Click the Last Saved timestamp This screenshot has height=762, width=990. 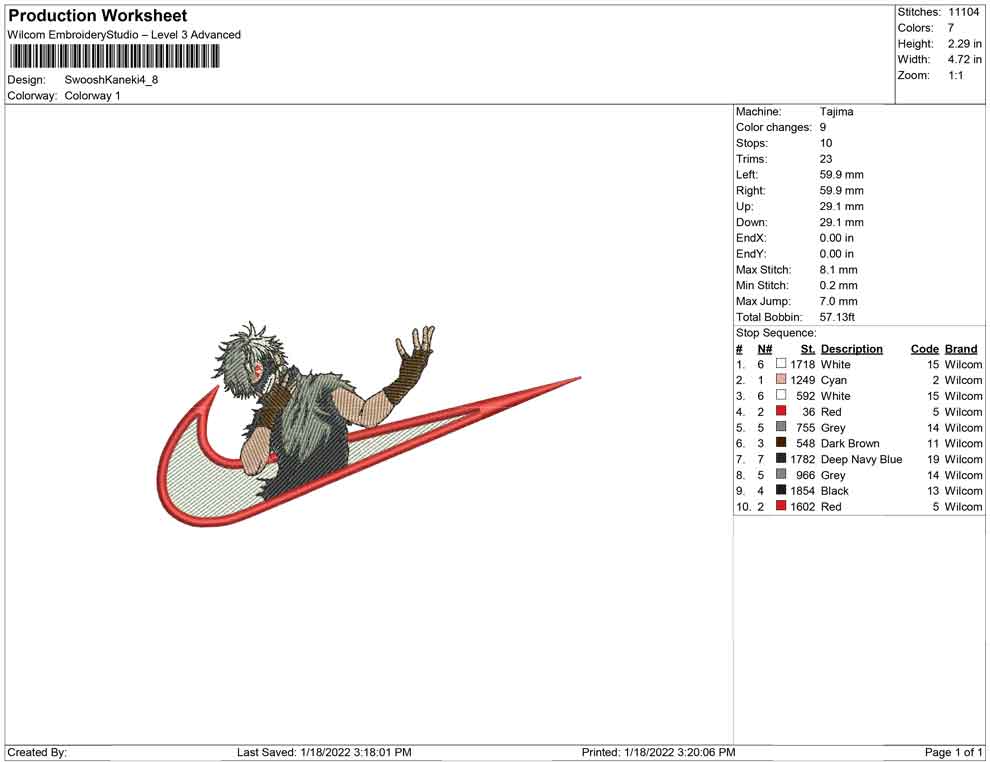pyautogui.click(x=324, y=752)
